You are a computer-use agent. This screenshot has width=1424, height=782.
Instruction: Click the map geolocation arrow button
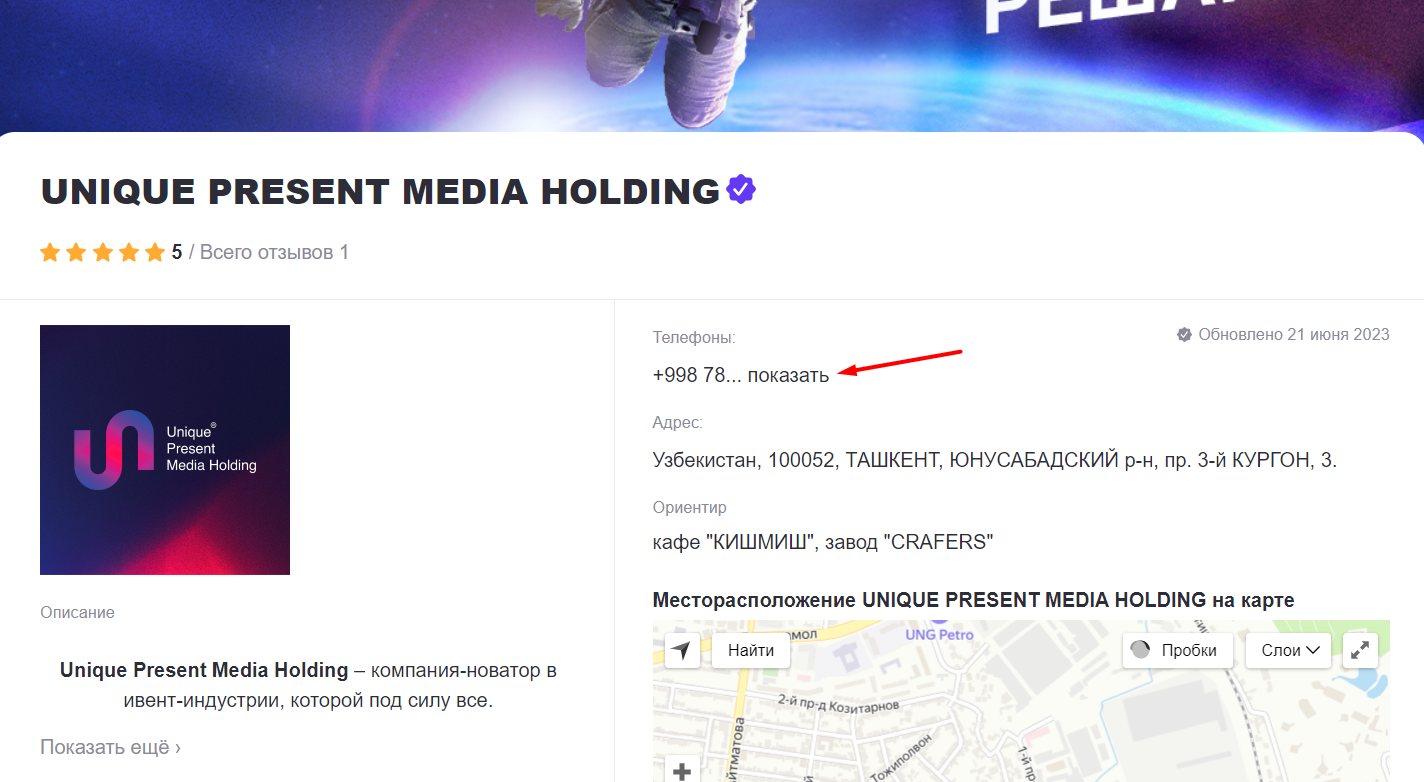[682, 651]
